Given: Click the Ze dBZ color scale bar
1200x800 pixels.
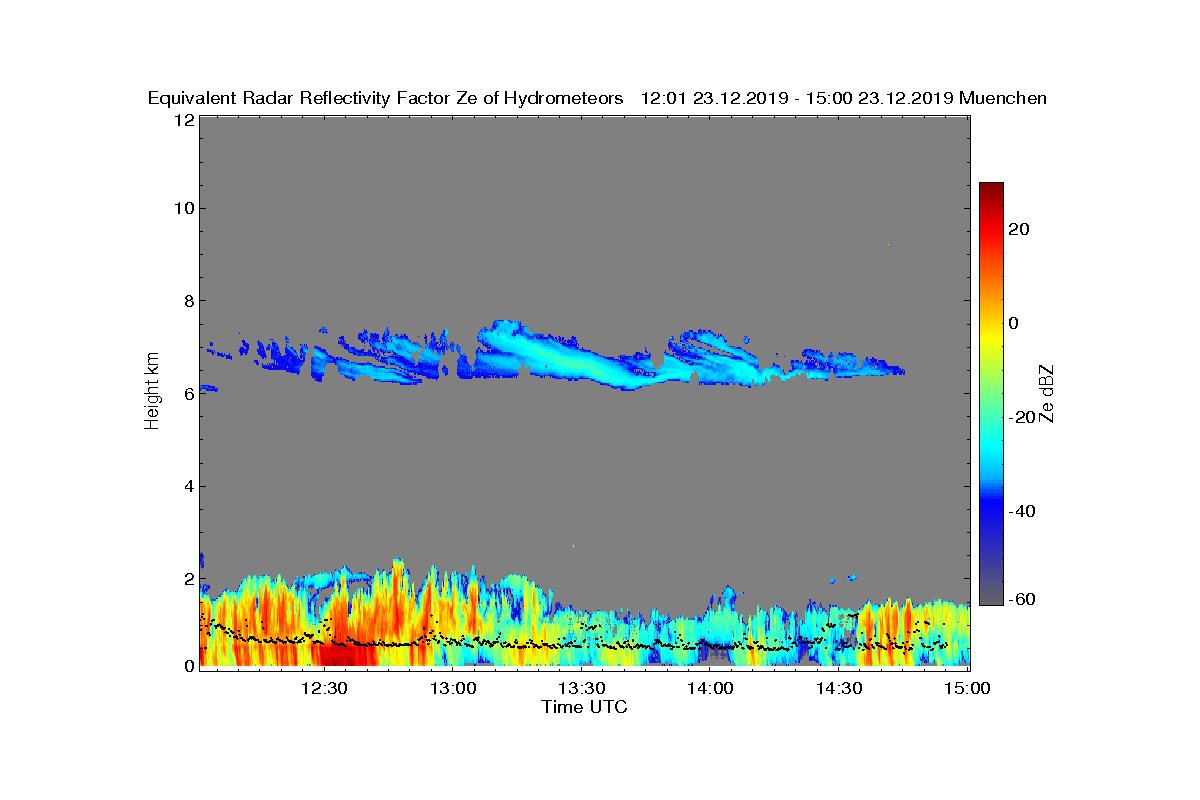Looking at the screenshot, I should [991, 393].
